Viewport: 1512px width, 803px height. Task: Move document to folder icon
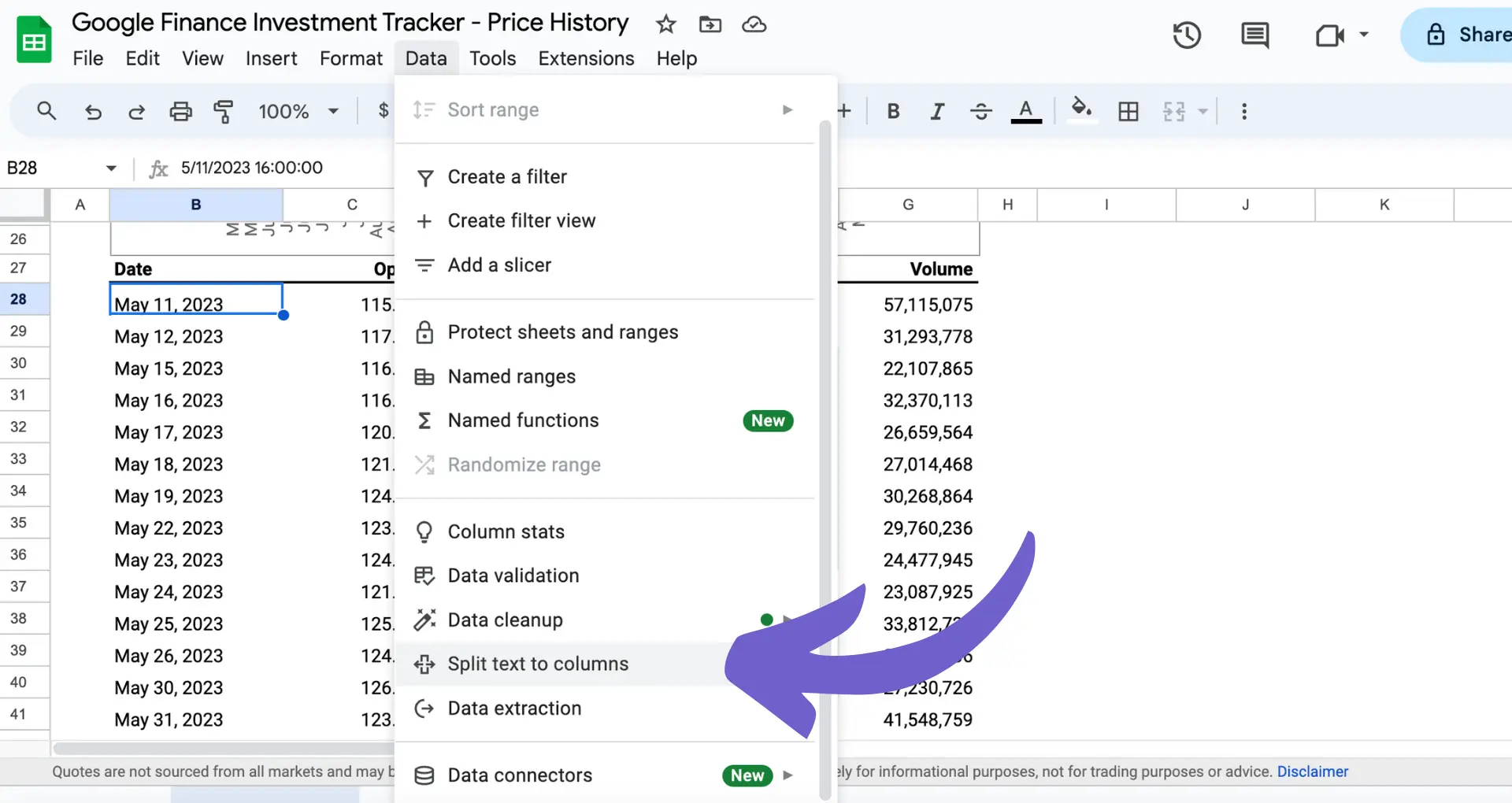tap(710, 24)
